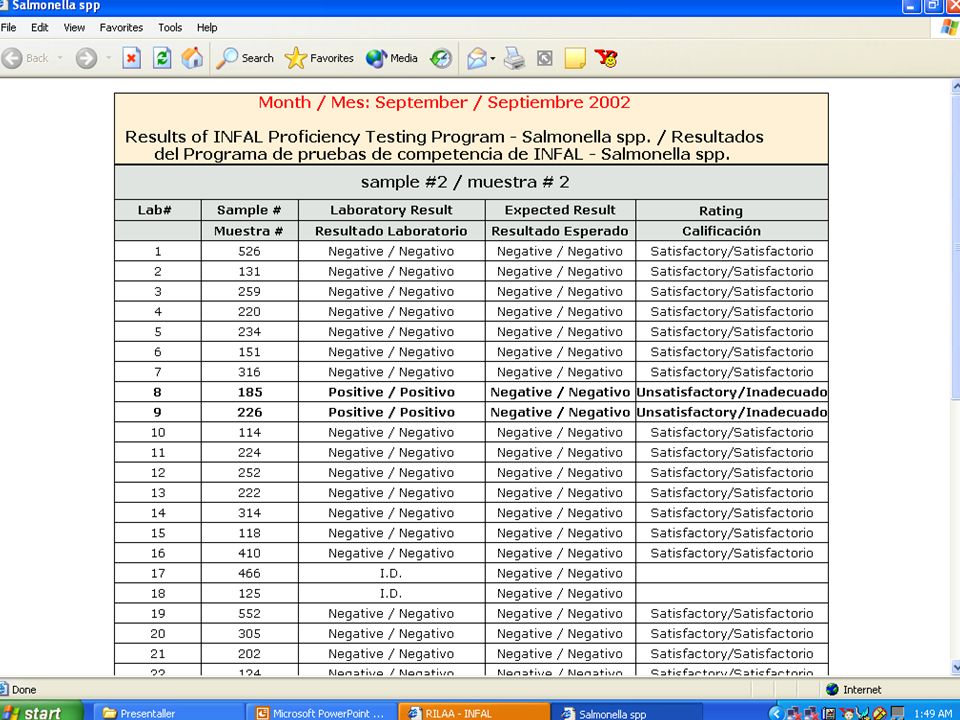This screenshot has width=960, height=720.
Task: Open the File menu
Action: click(9, 28)
